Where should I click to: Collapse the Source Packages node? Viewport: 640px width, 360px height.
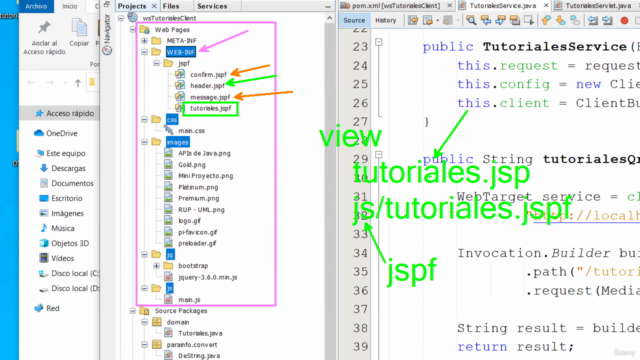[x=133, y=311]
